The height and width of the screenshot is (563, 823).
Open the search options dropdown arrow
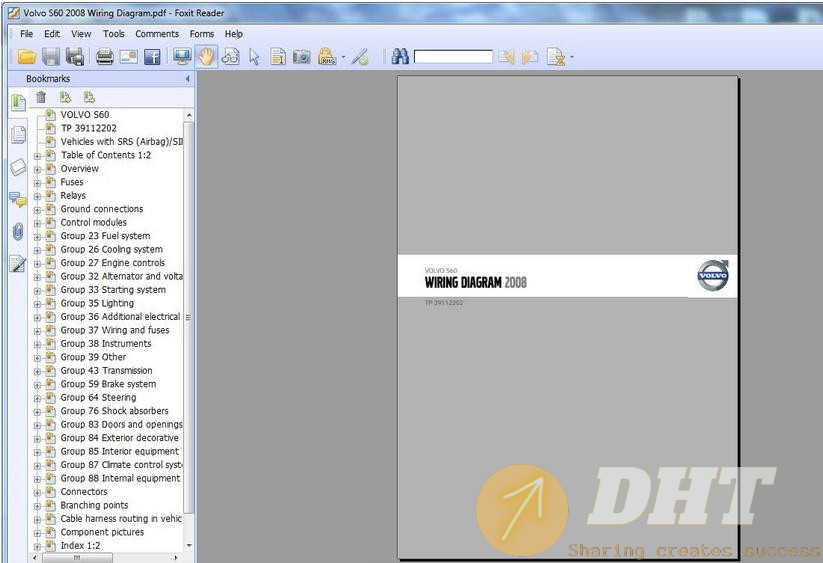pyautogui.click(x=572, y=57)
